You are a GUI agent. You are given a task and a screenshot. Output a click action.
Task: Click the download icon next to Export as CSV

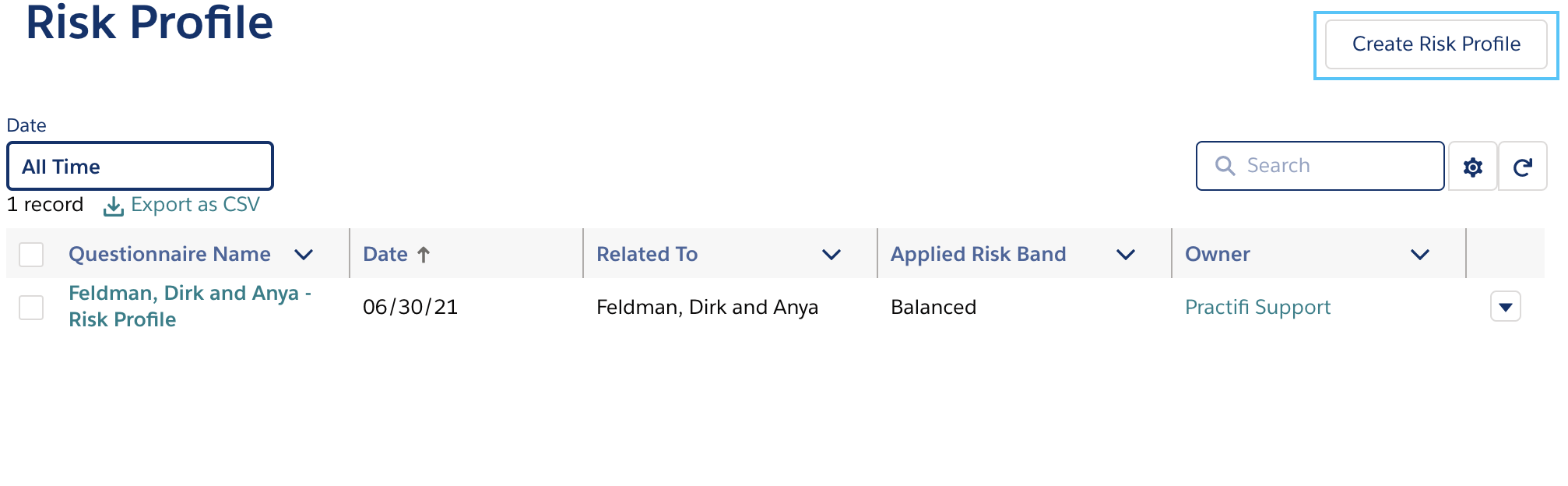coord(114,205)
